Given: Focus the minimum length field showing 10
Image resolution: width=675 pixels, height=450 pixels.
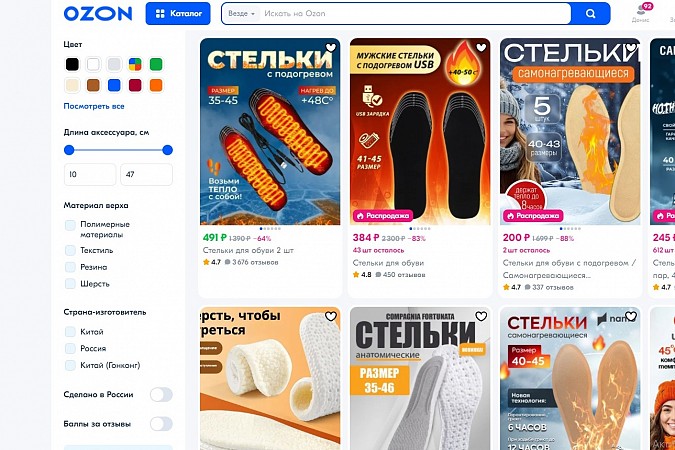Looking at the screenshot, I should pos(90,174).
